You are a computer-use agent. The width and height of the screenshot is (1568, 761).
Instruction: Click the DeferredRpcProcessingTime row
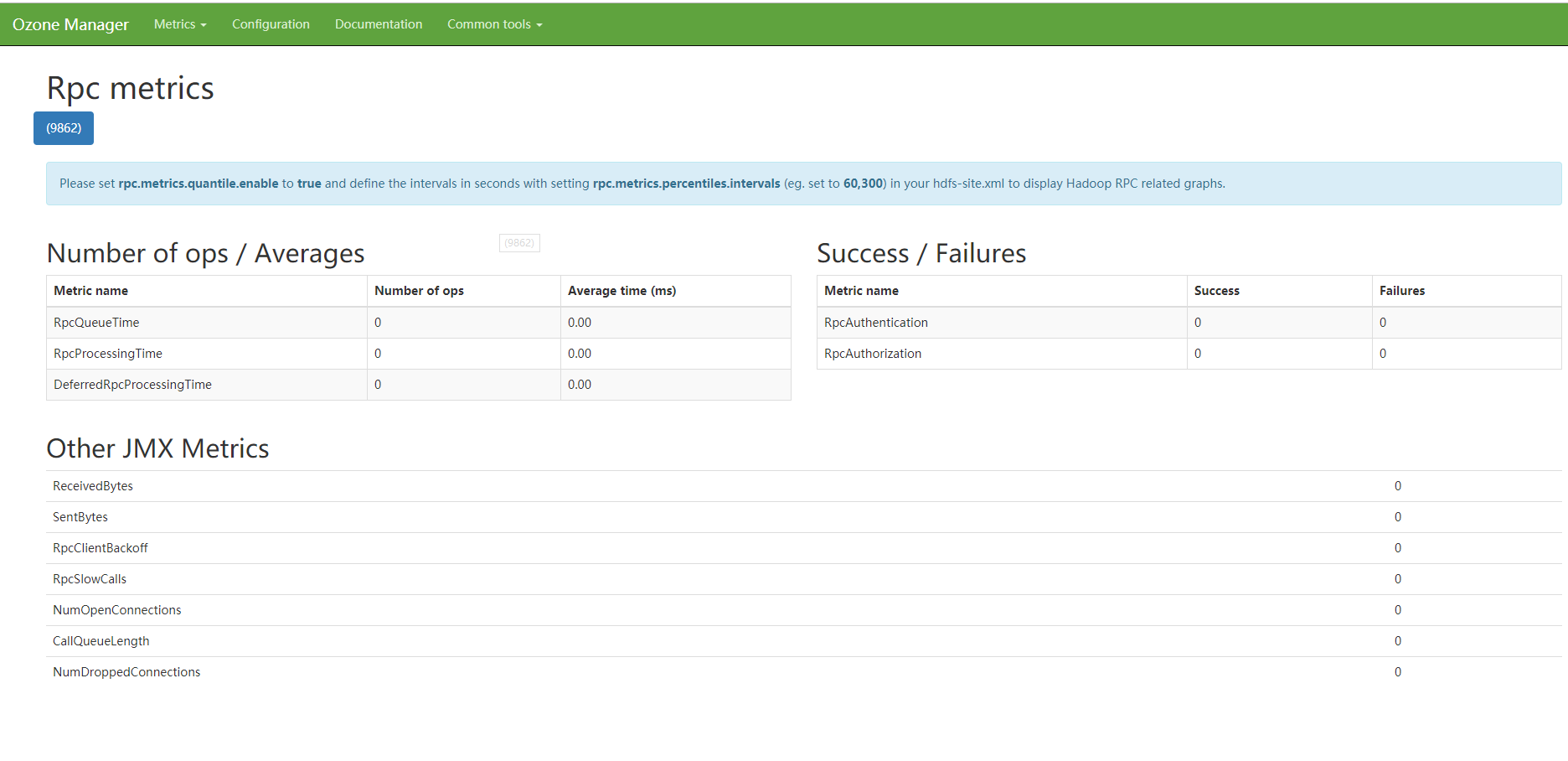(132, 385)
